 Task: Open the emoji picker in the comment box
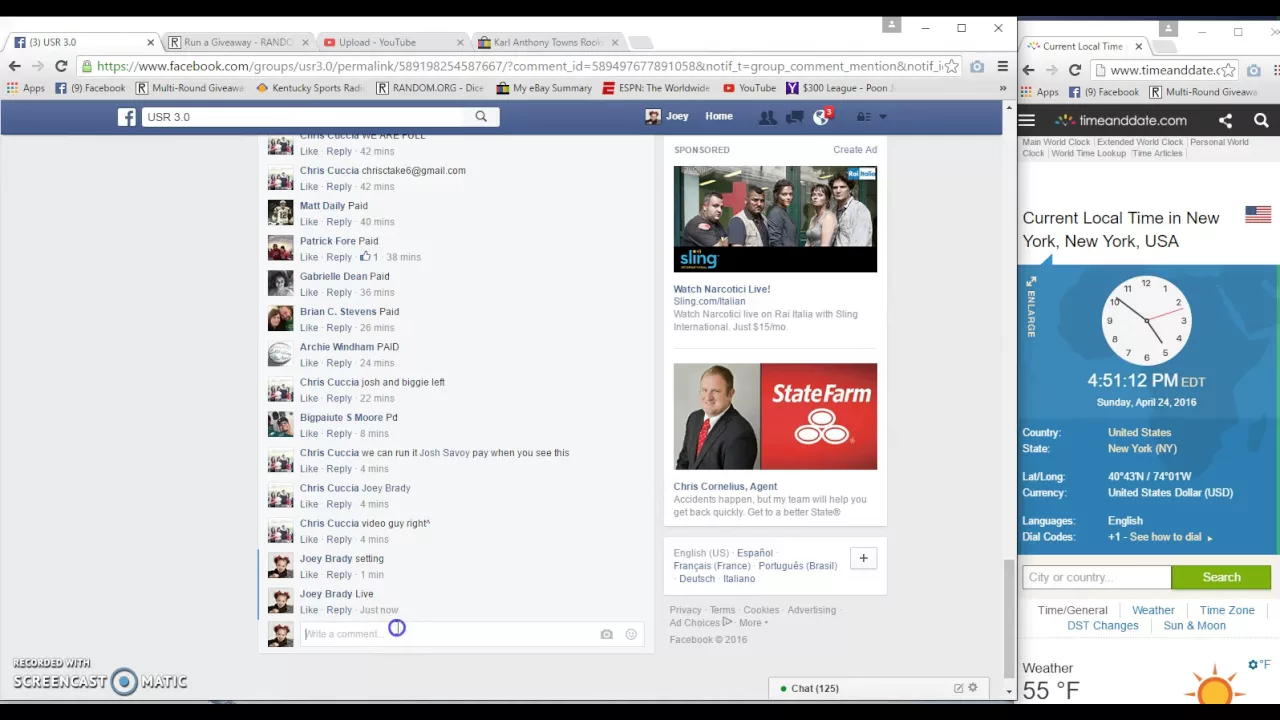[x=631, y=634]
